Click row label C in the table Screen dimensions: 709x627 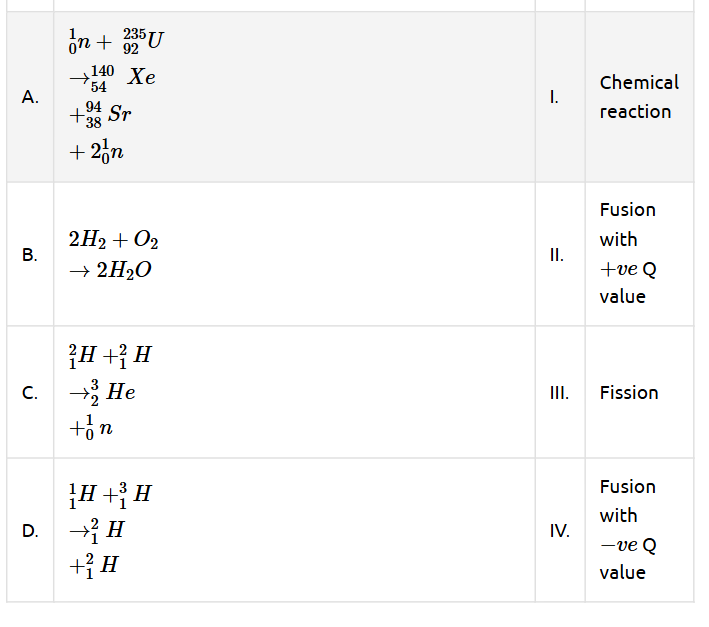tap(30, 393)
